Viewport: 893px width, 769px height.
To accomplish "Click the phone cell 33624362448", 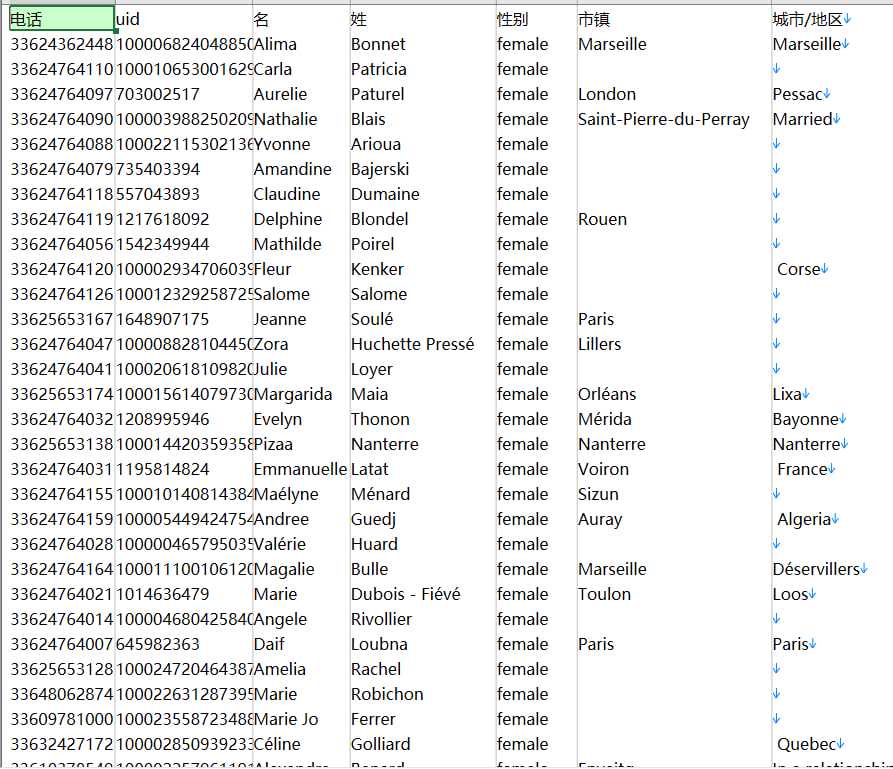I will point(62,44).
